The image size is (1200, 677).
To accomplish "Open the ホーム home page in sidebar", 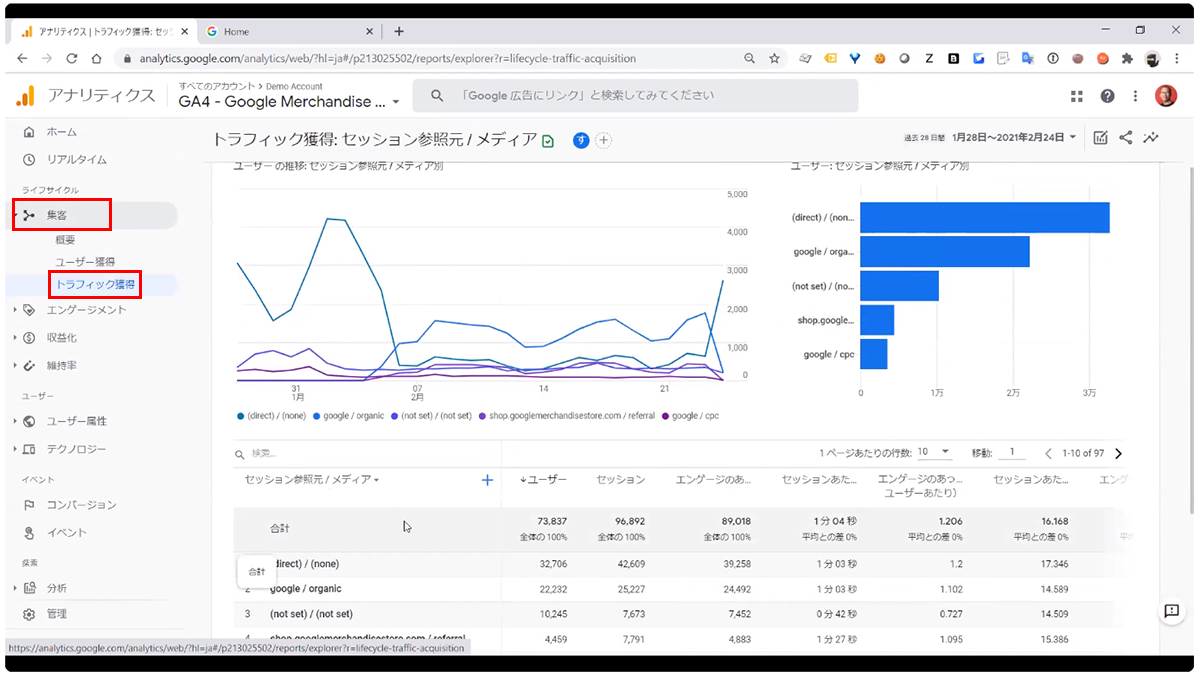I will click(62, 132).
